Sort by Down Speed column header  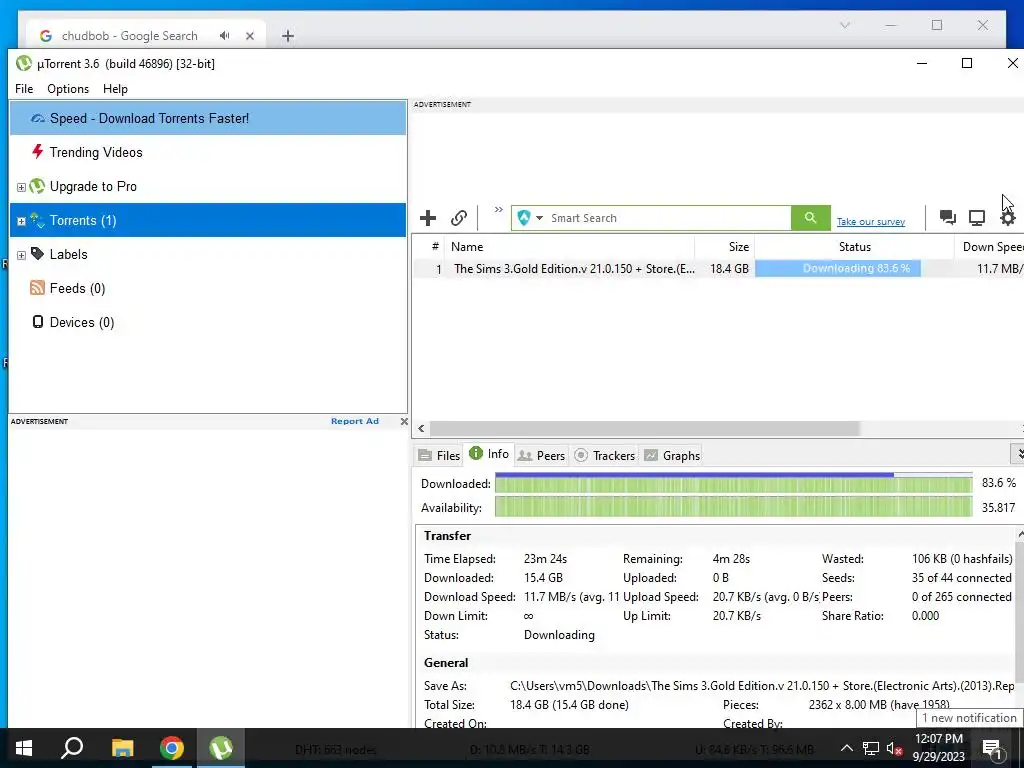coord(989,247)
